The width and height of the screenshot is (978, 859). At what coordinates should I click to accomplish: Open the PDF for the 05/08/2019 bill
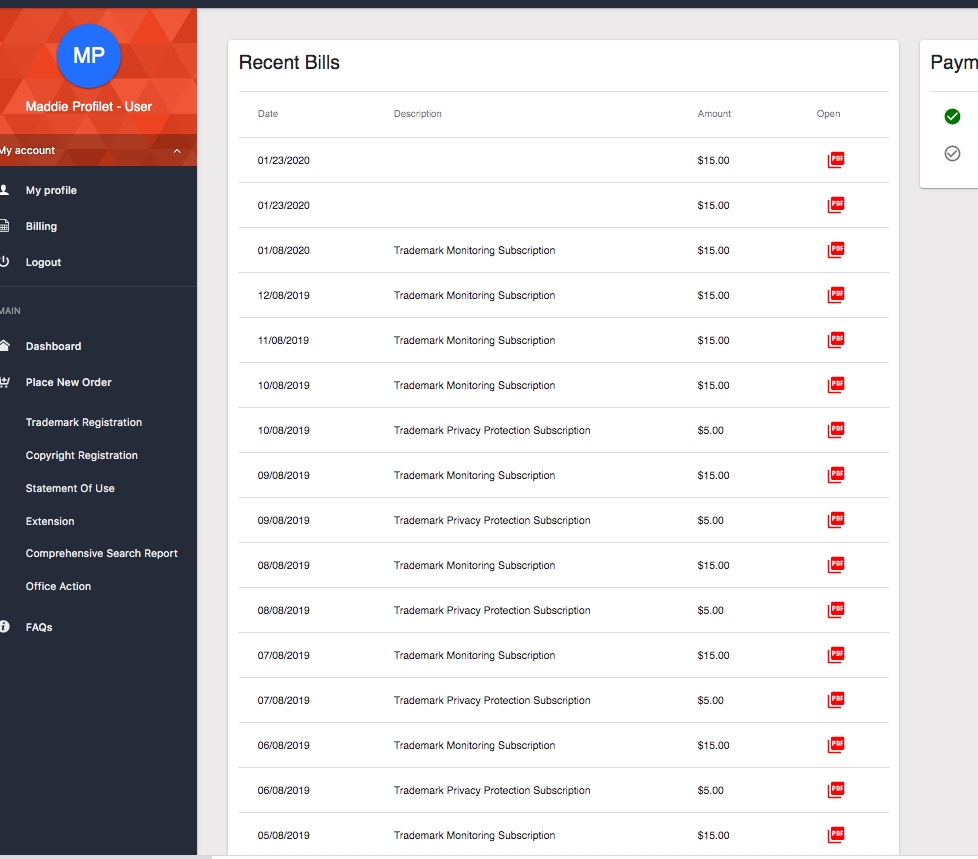836,834
